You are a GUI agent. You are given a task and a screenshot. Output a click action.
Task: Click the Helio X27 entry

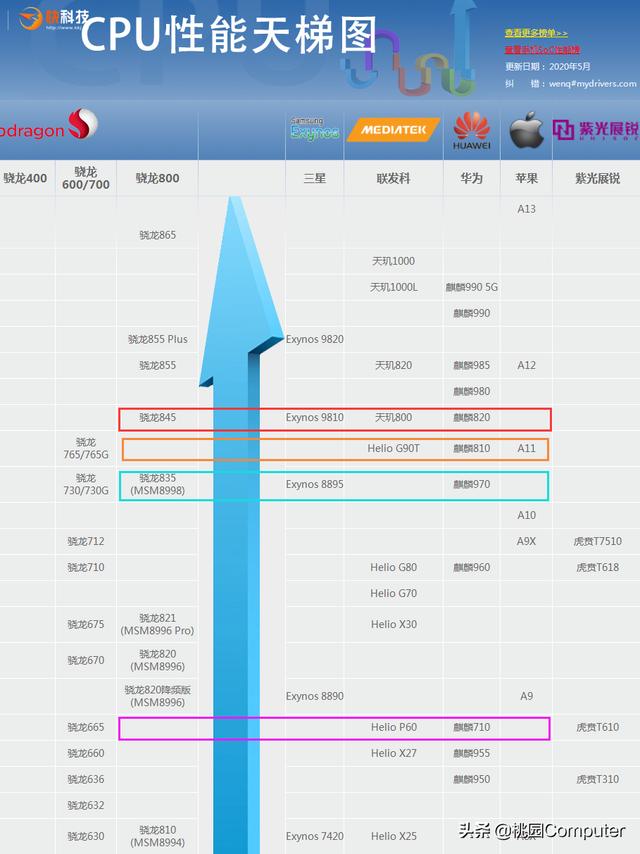[x=394, y=753]
